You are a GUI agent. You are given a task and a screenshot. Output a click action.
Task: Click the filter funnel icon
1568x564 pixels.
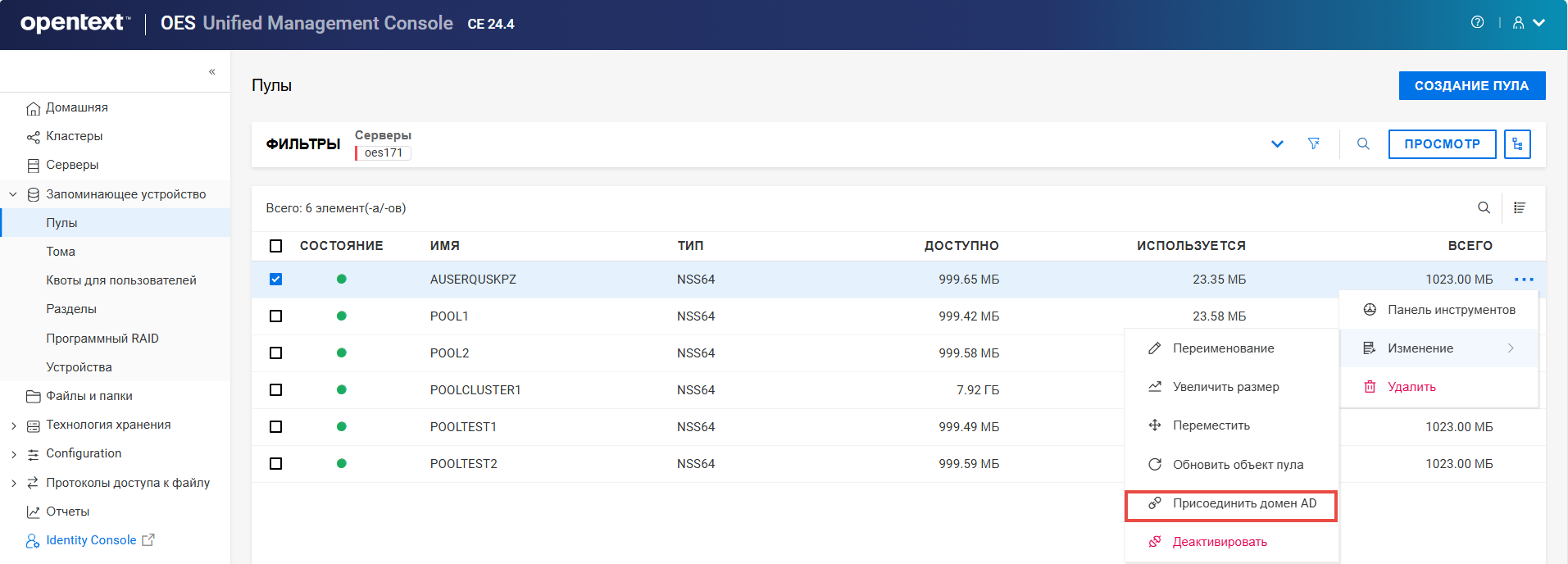pos(1314,143)
